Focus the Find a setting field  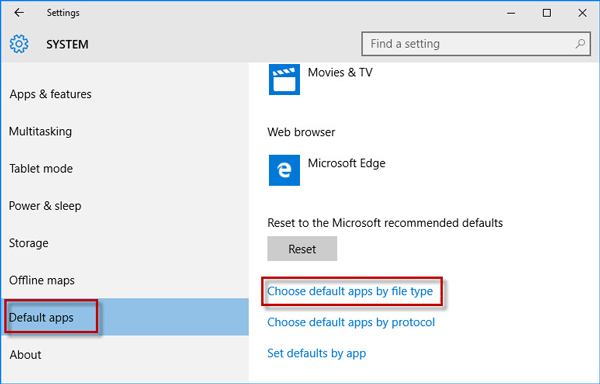[x=476, y=44]
